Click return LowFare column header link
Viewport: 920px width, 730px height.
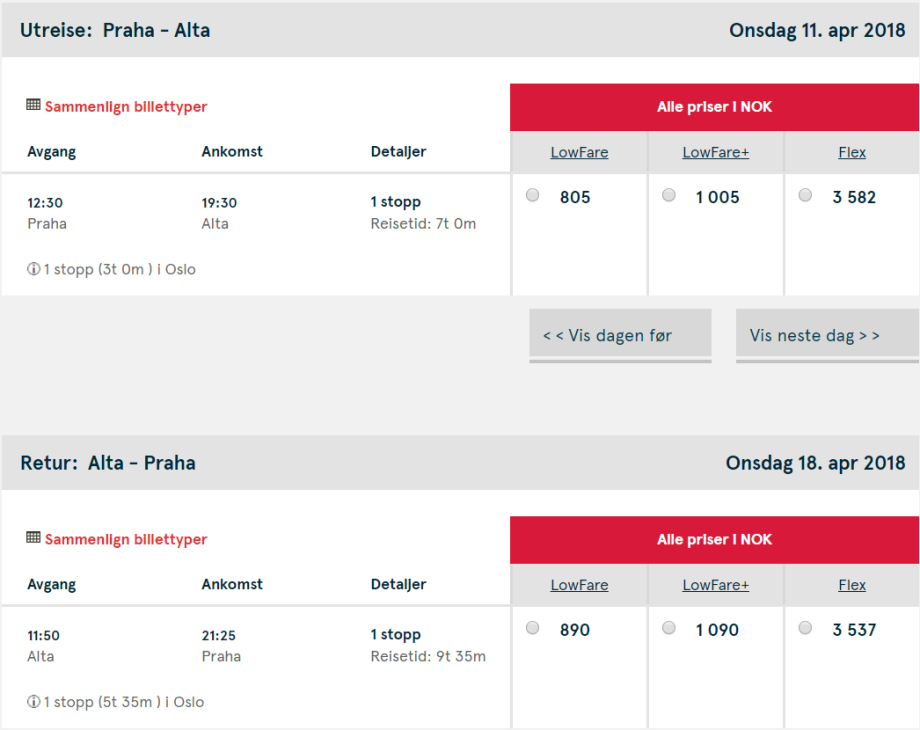tap(579, 585)
